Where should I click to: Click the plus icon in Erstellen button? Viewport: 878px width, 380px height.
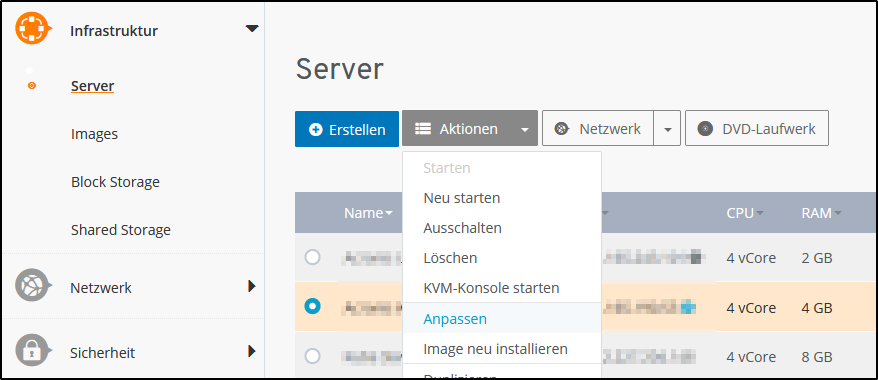point(316,129)
